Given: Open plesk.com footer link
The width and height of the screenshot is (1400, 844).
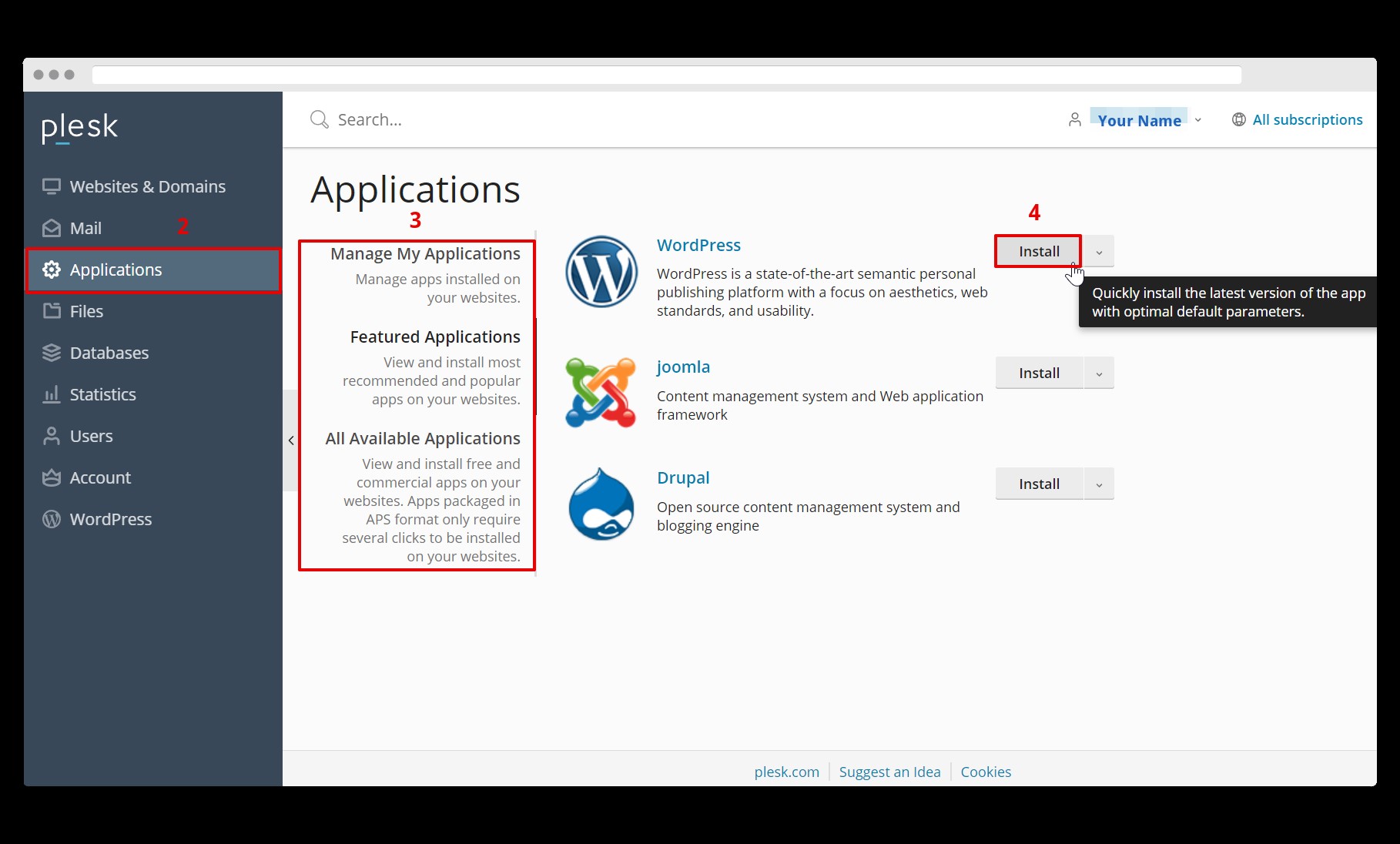Looking at the screenshot, I should [786, 772].
